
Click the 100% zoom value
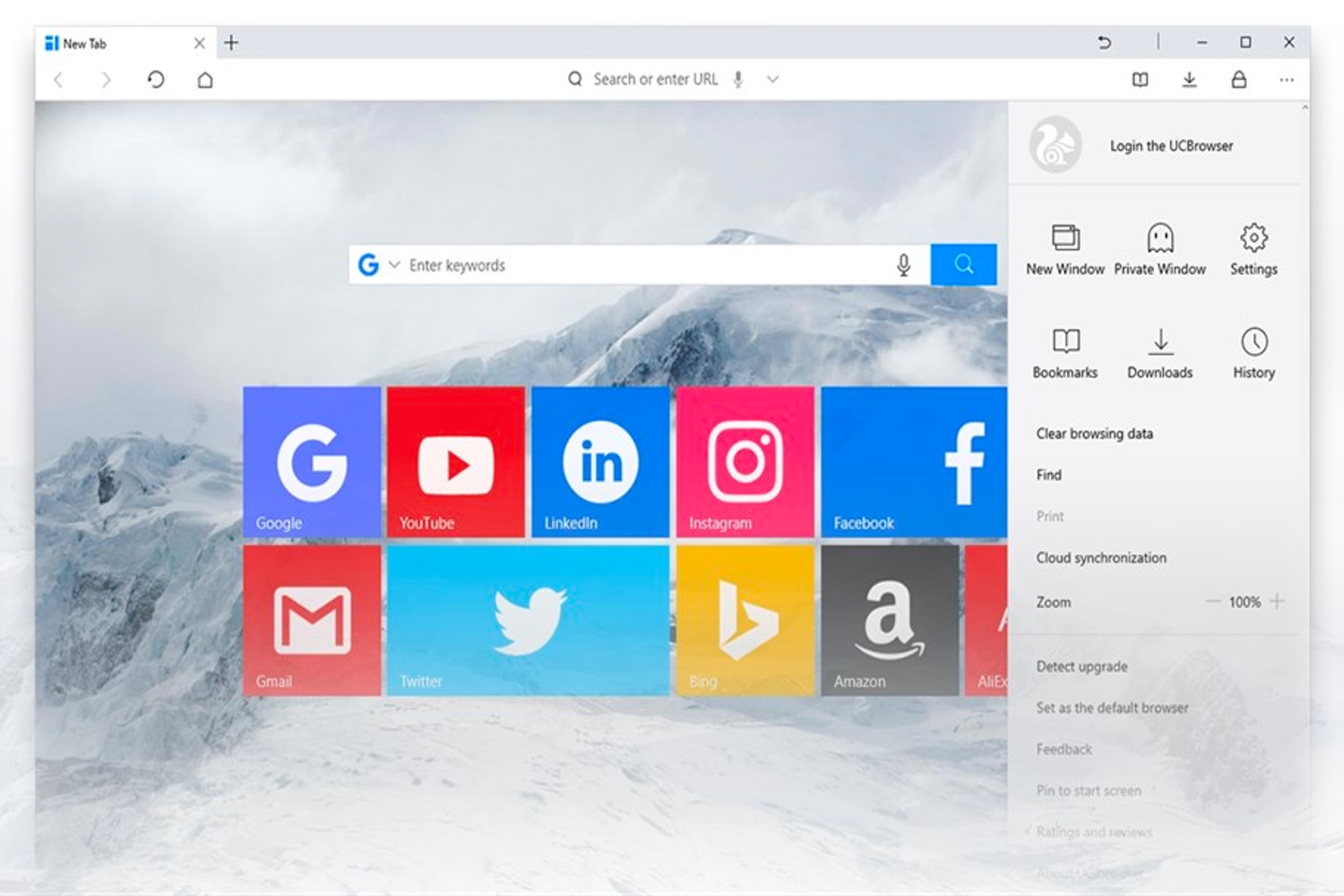(x=1245, y=602)
